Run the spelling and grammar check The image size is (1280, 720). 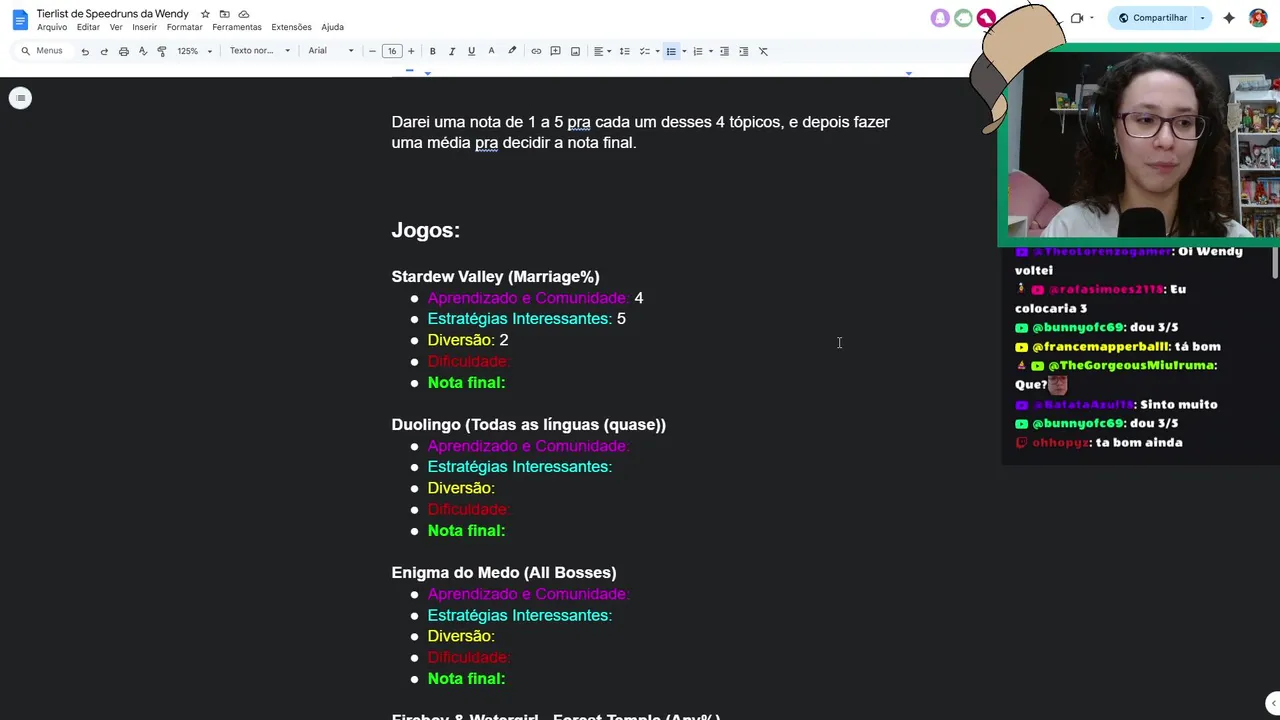pos(142,51)
